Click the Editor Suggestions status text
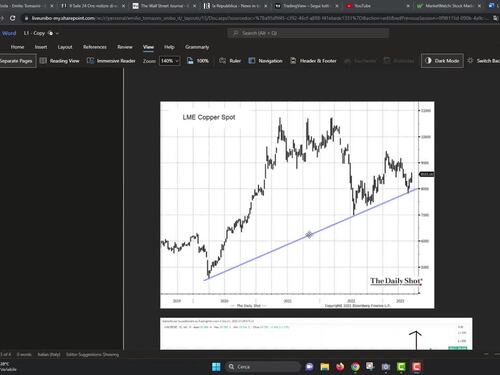The image size is (500, 375). pos(92,354)
